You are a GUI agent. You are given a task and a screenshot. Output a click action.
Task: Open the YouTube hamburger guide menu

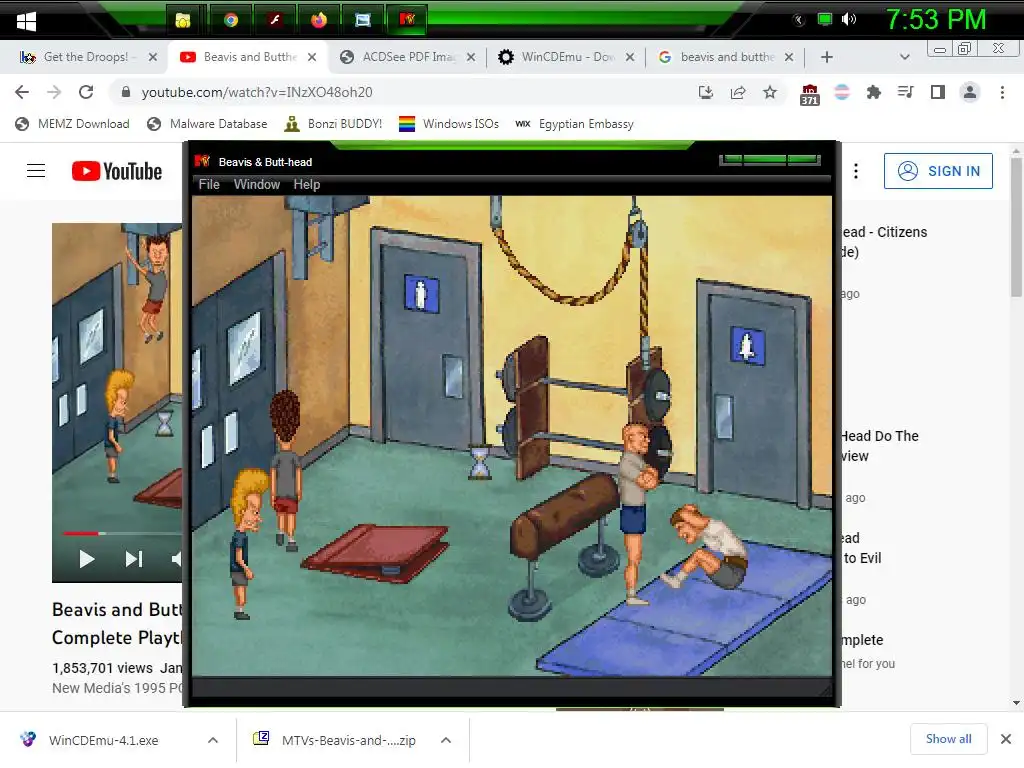point(36,171)
